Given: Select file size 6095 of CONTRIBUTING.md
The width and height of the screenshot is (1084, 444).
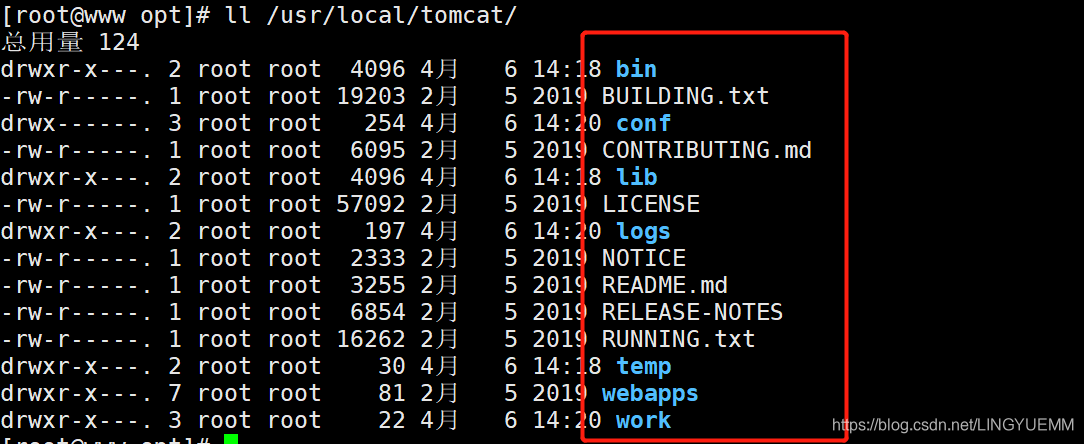Looking at the screenshot, I should [377, 150].
